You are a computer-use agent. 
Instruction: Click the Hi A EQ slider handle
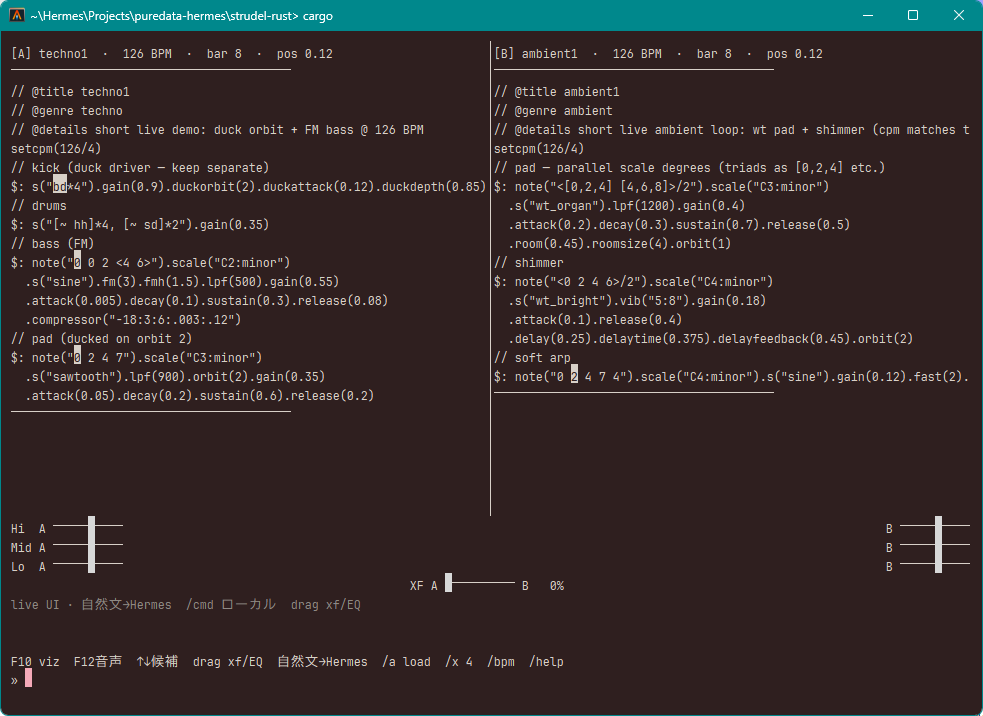92,525
